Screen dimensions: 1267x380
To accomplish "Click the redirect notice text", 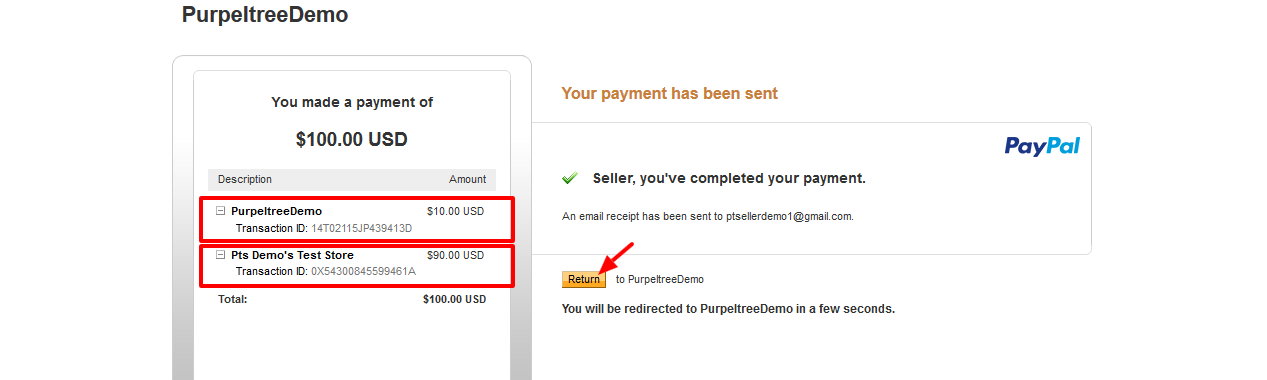I will [728, 309].
